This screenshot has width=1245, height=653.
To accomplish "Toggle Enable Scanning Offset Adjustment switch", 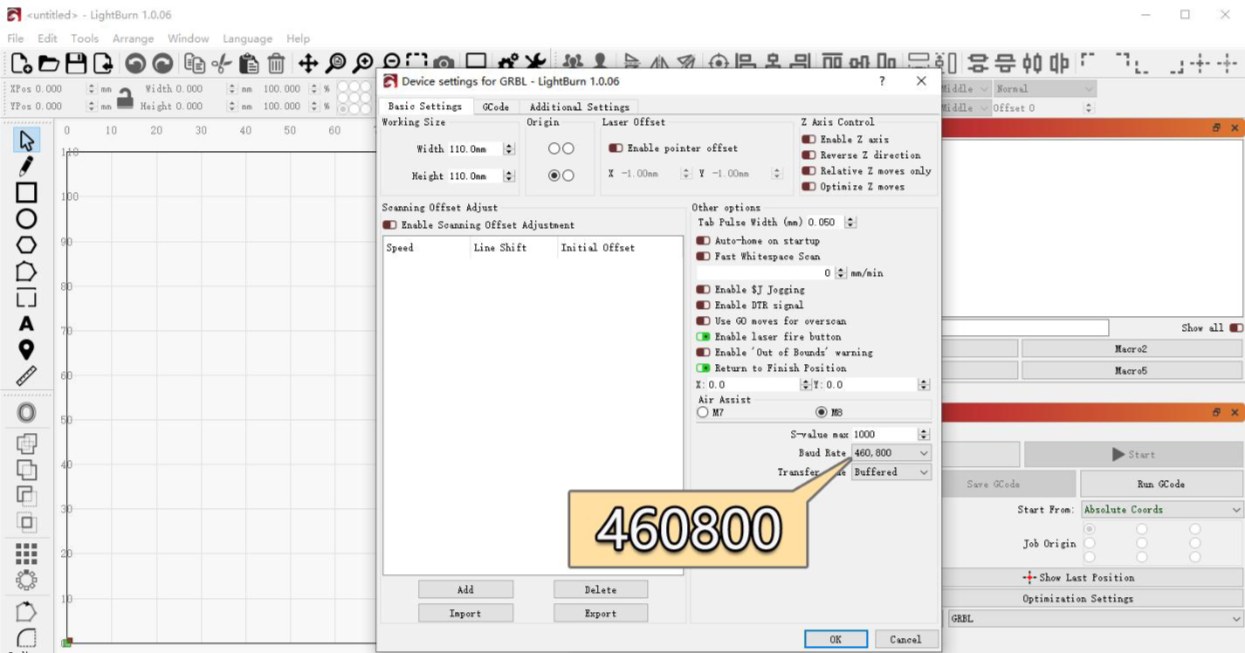I will (x=389, y=225).
